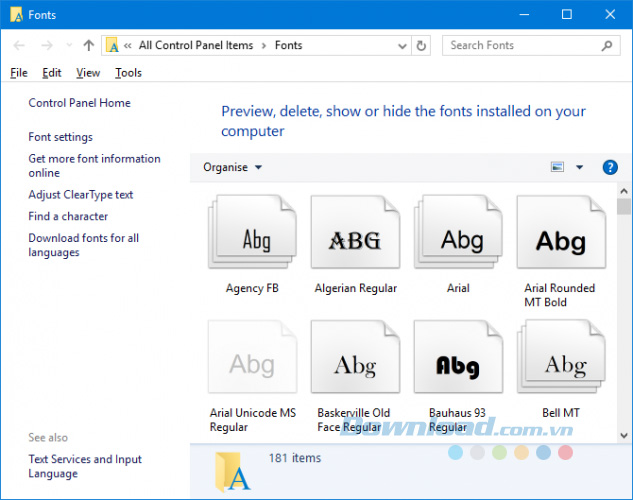Click the vertical scrollbar thumb
Screen dimensions: 633x500
click(x=624, y=207)
